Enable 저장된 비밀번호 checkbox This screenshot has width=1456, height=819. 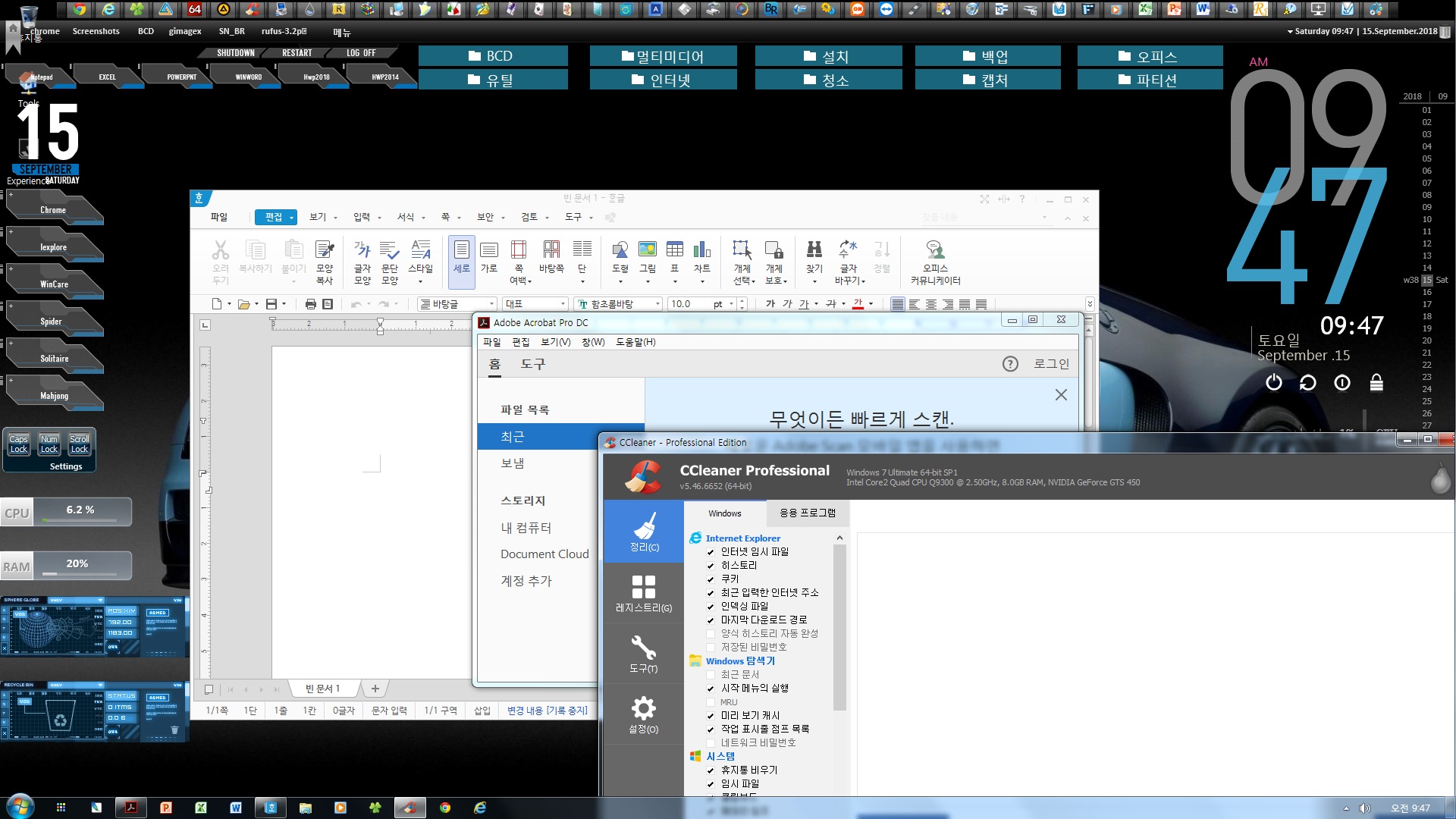[711, 648]
